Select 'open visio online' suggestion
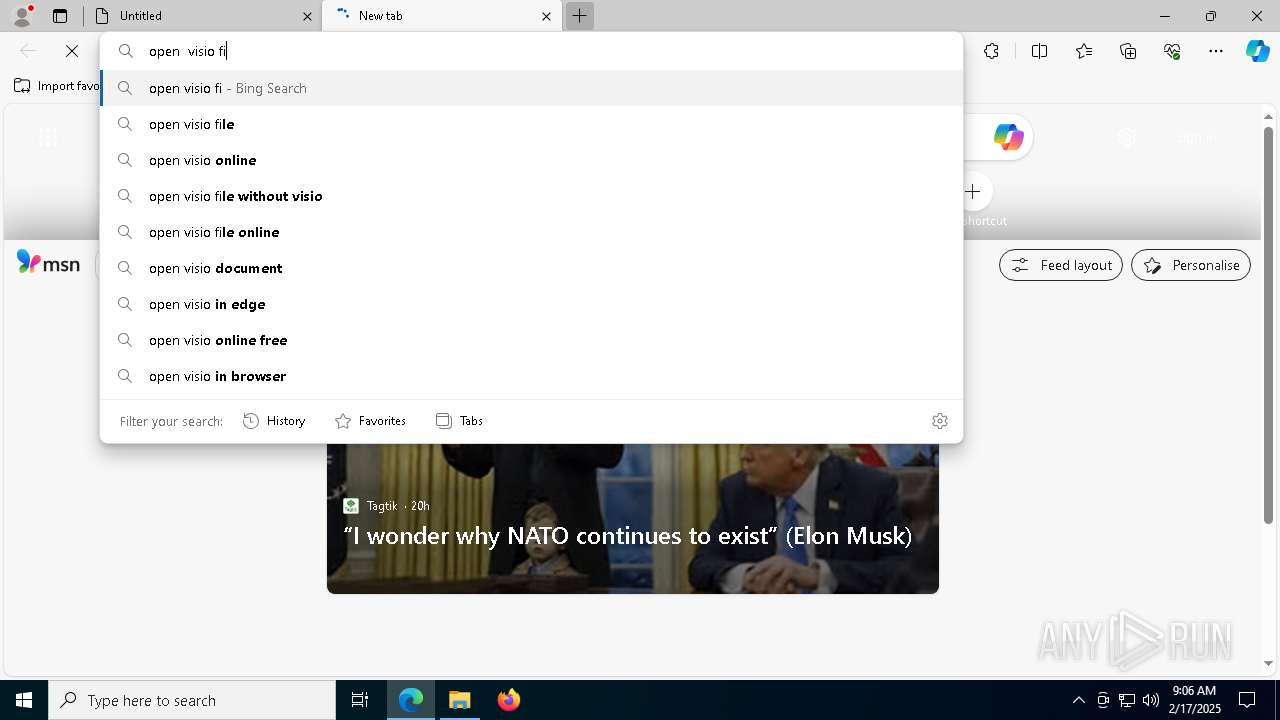This screenshot has width=1280, height=720. tap(532, 160)
